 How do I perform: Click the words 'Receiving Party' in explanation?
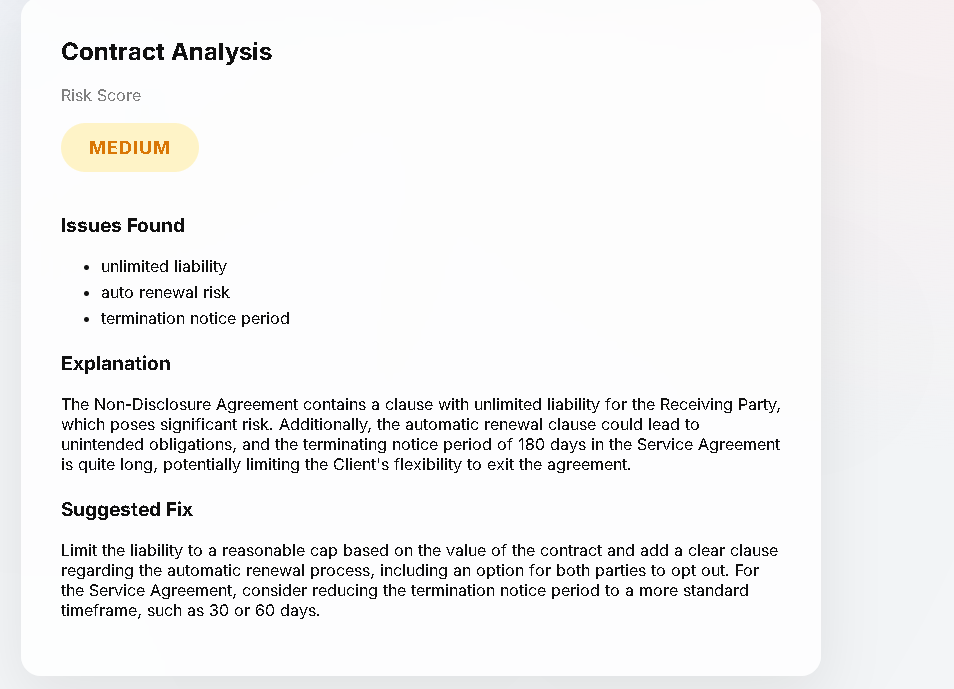tap(718, 405)
